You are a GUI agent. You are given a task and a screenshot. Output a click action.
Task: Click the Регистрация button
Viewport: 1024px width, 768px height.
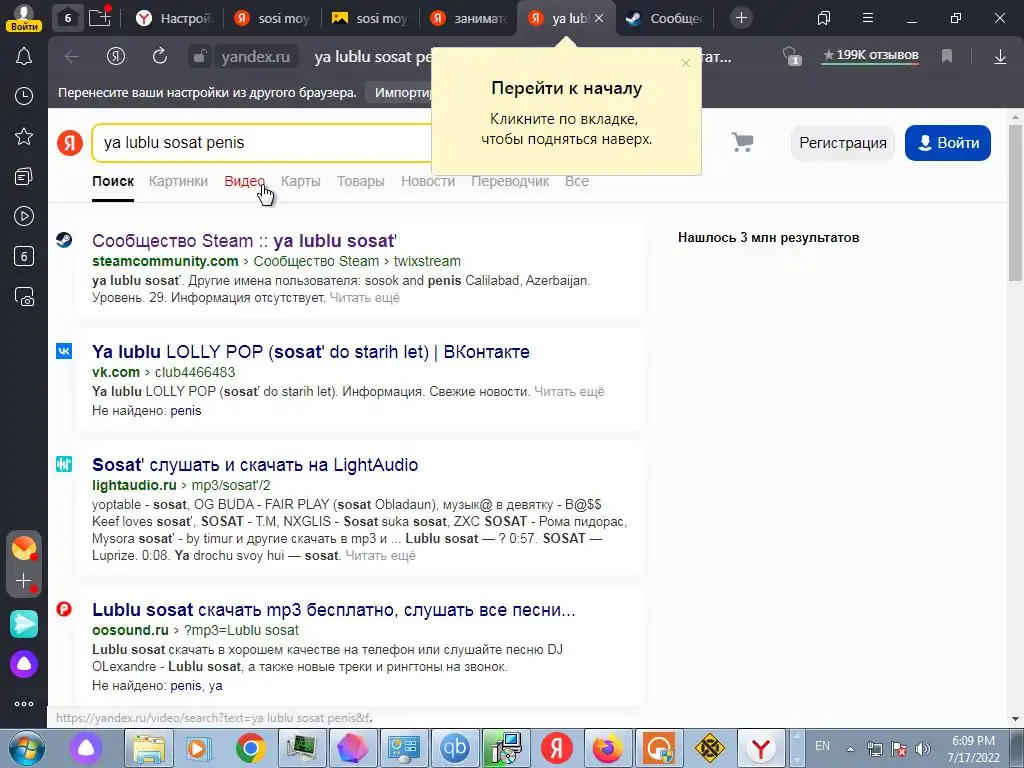click(x=842, y=142)
